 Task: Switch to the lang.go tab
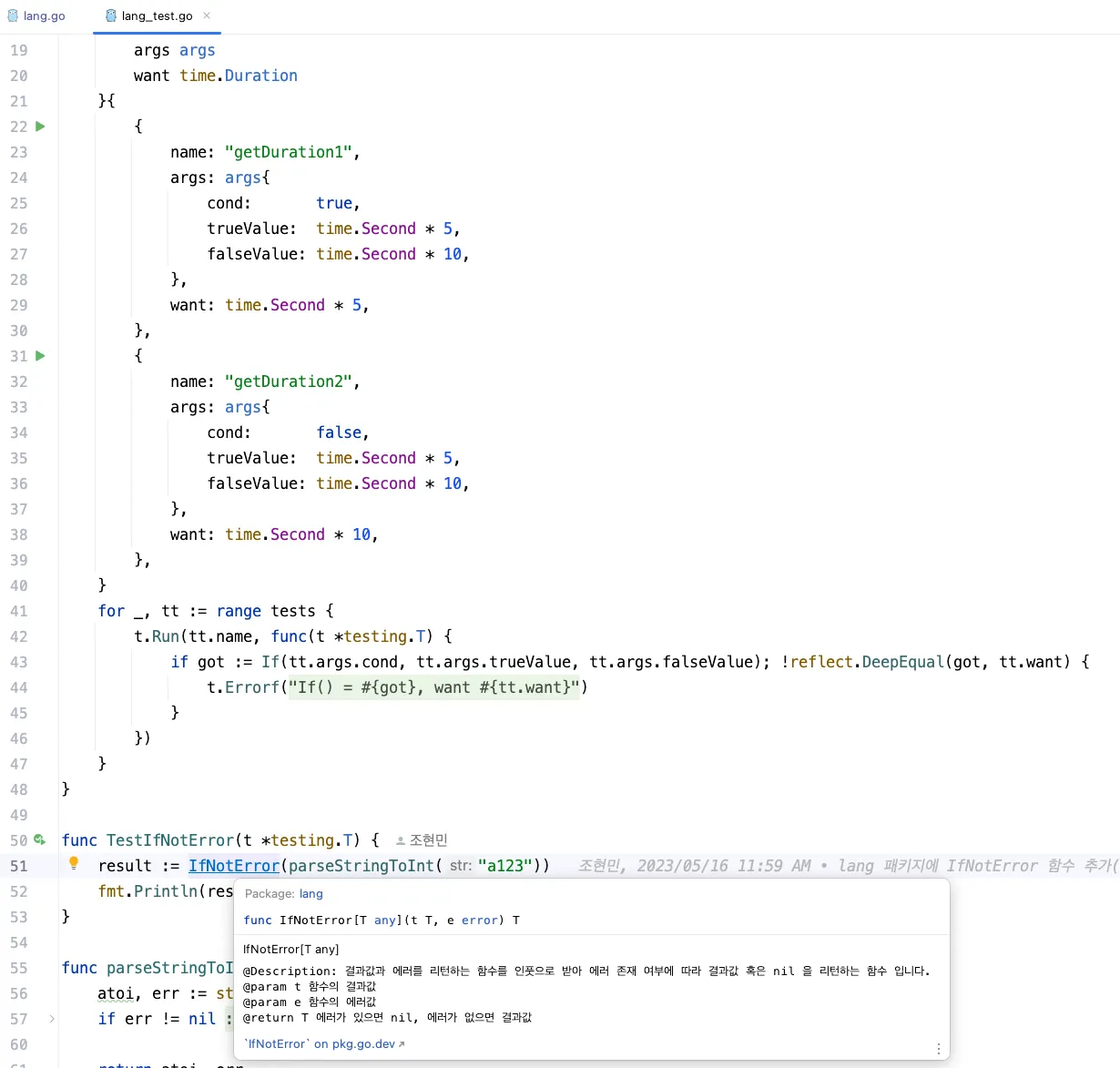pos(36,15)
